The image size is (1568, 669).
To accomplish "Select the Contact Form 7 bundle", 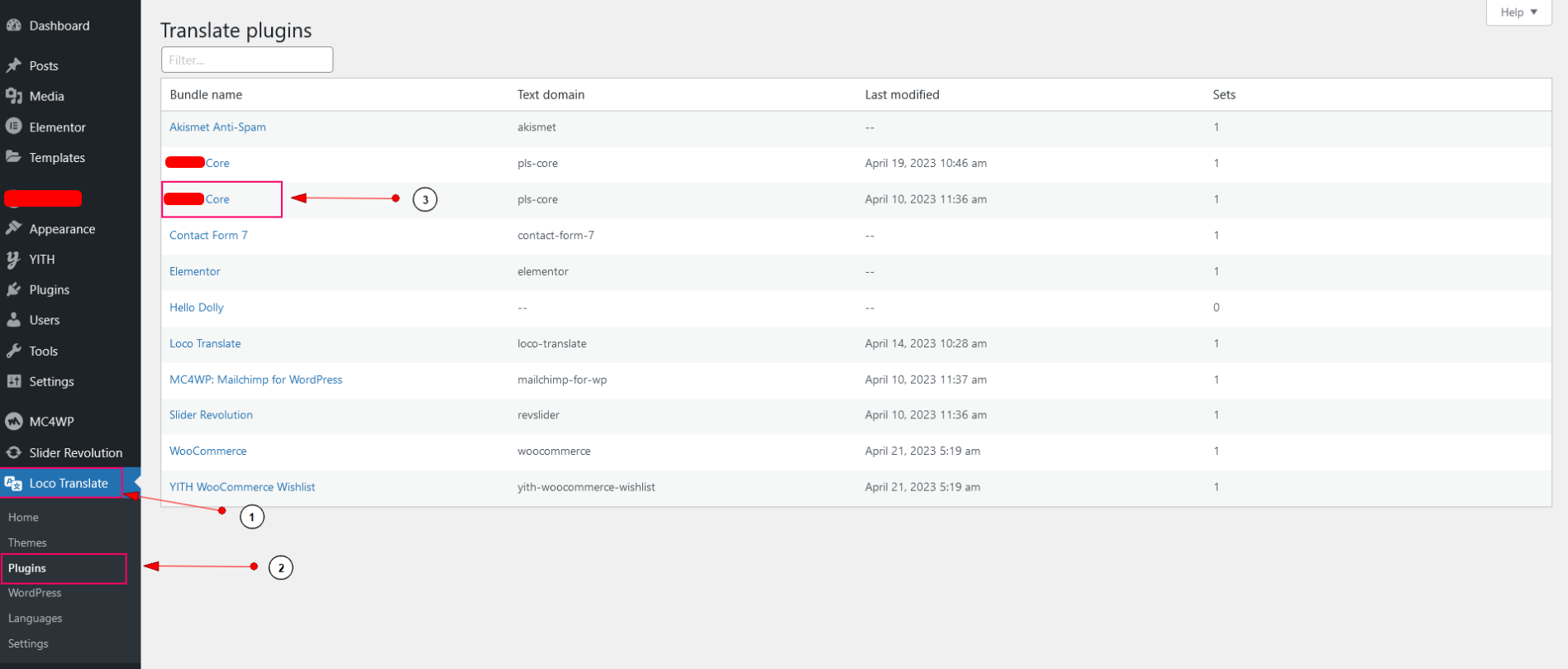I will pyautogui.click(x=208, y=235).
